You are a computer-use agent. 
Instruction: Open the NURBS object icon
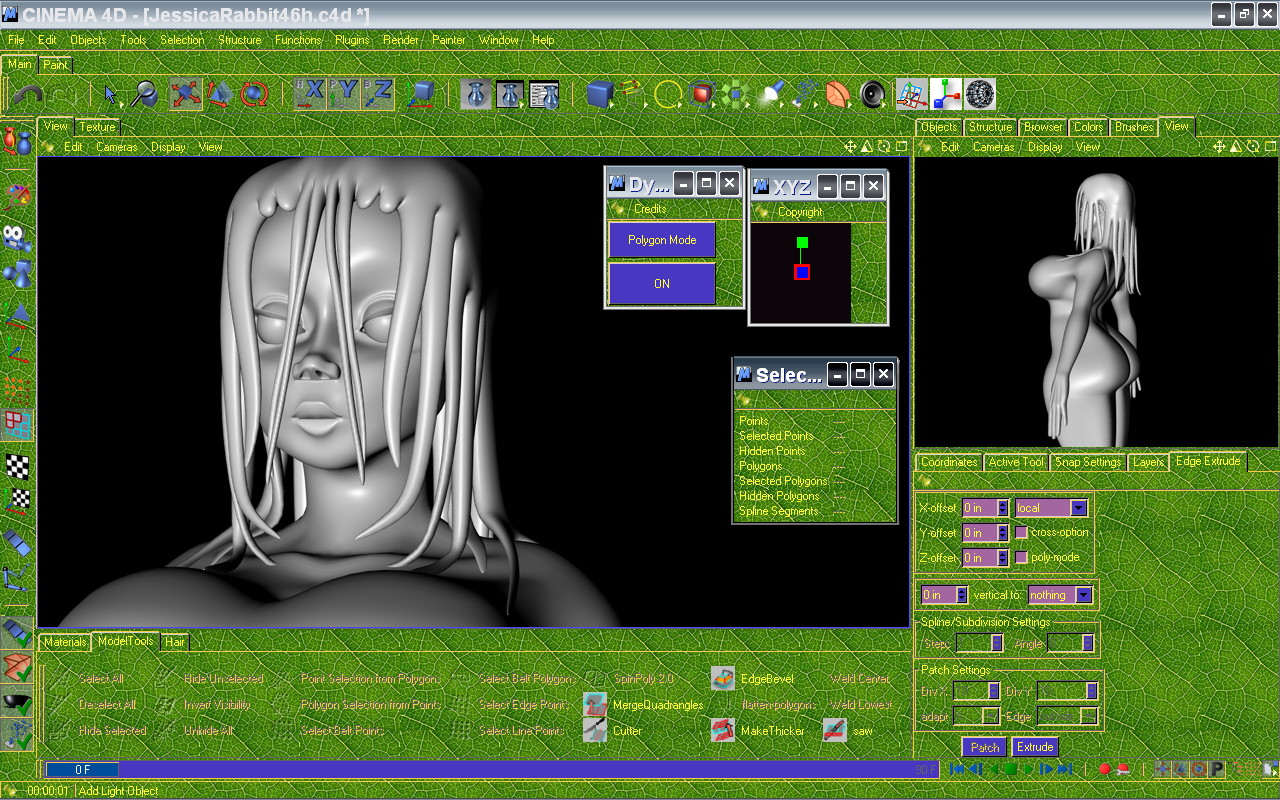point(702,95)
